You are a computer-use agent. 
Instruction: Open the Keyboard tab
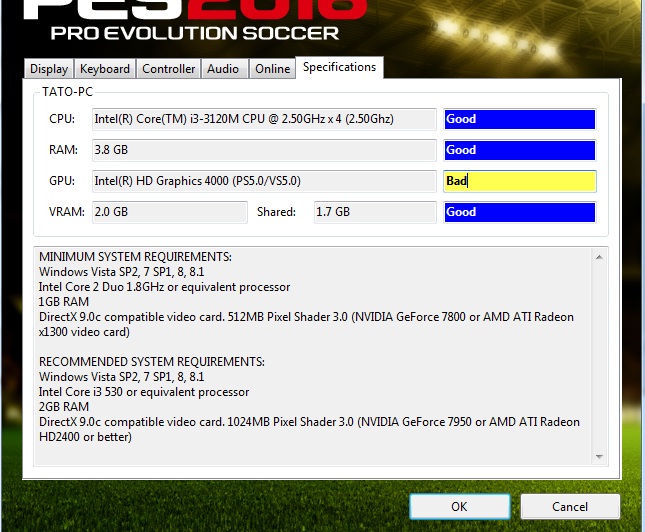pyautogui.click(x=105, y=69)
